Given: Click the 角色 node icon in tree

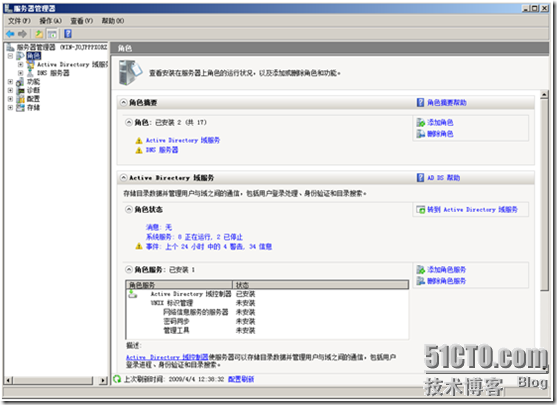Looking at the screenshot, I should point(21,56).
